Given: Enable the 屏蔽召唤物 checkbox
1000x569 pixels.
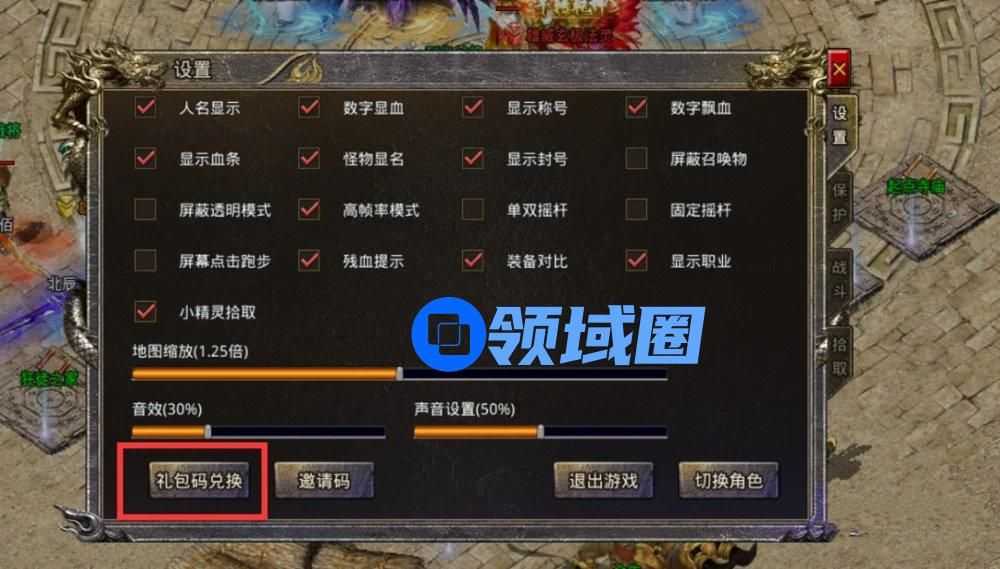Looking at the screenshot, I should (636, 158).
